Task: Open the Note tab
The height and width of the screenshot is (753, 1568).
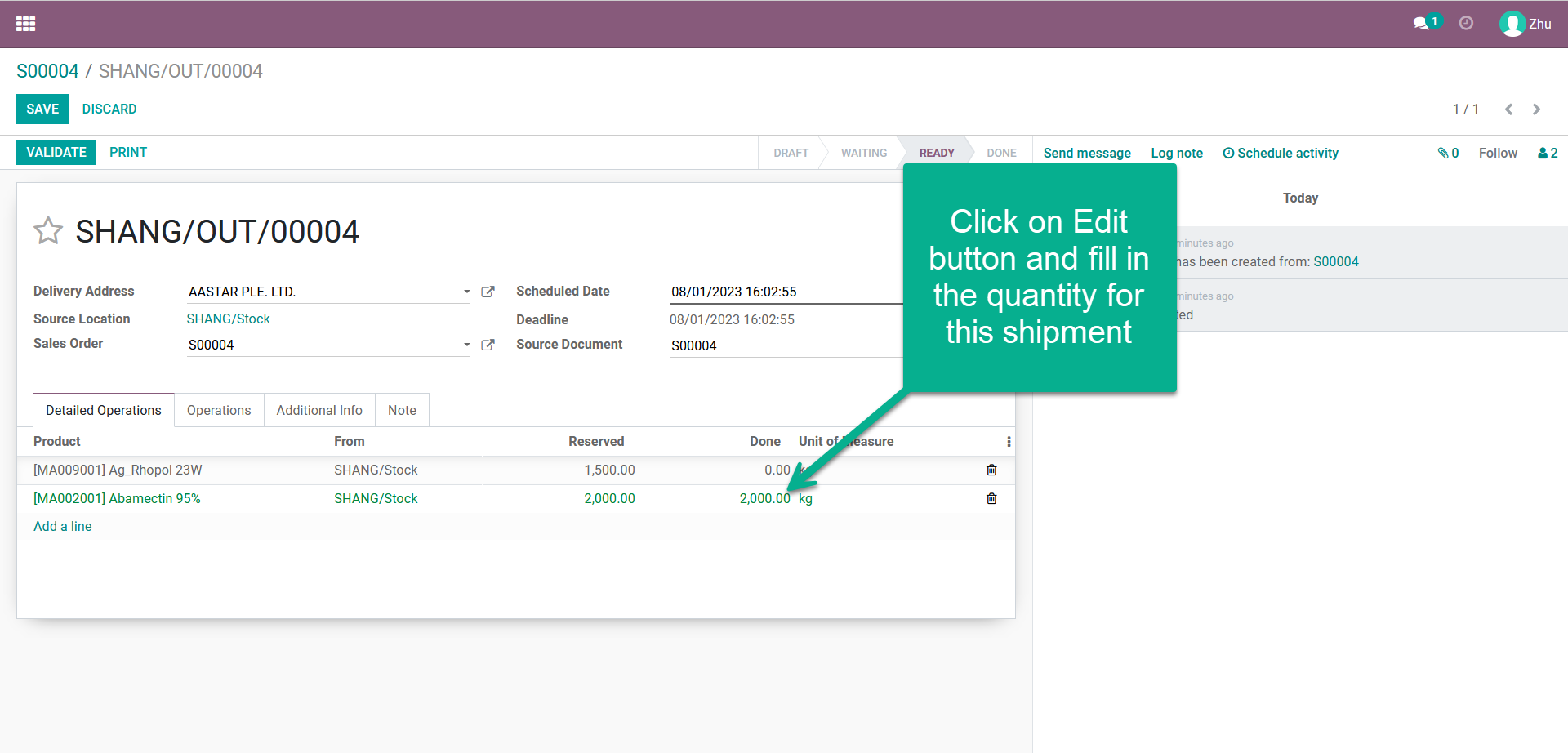Action: [402, 410]
